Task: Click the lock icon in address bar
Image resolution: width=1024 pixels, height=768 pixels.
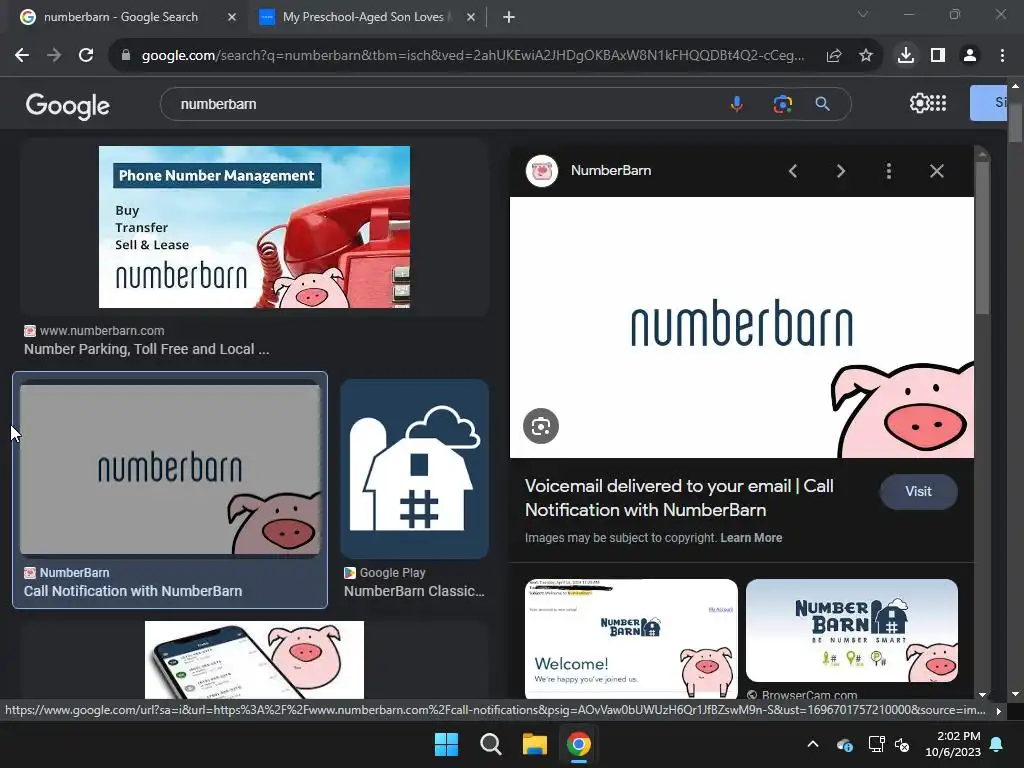Action: [126, 56]
